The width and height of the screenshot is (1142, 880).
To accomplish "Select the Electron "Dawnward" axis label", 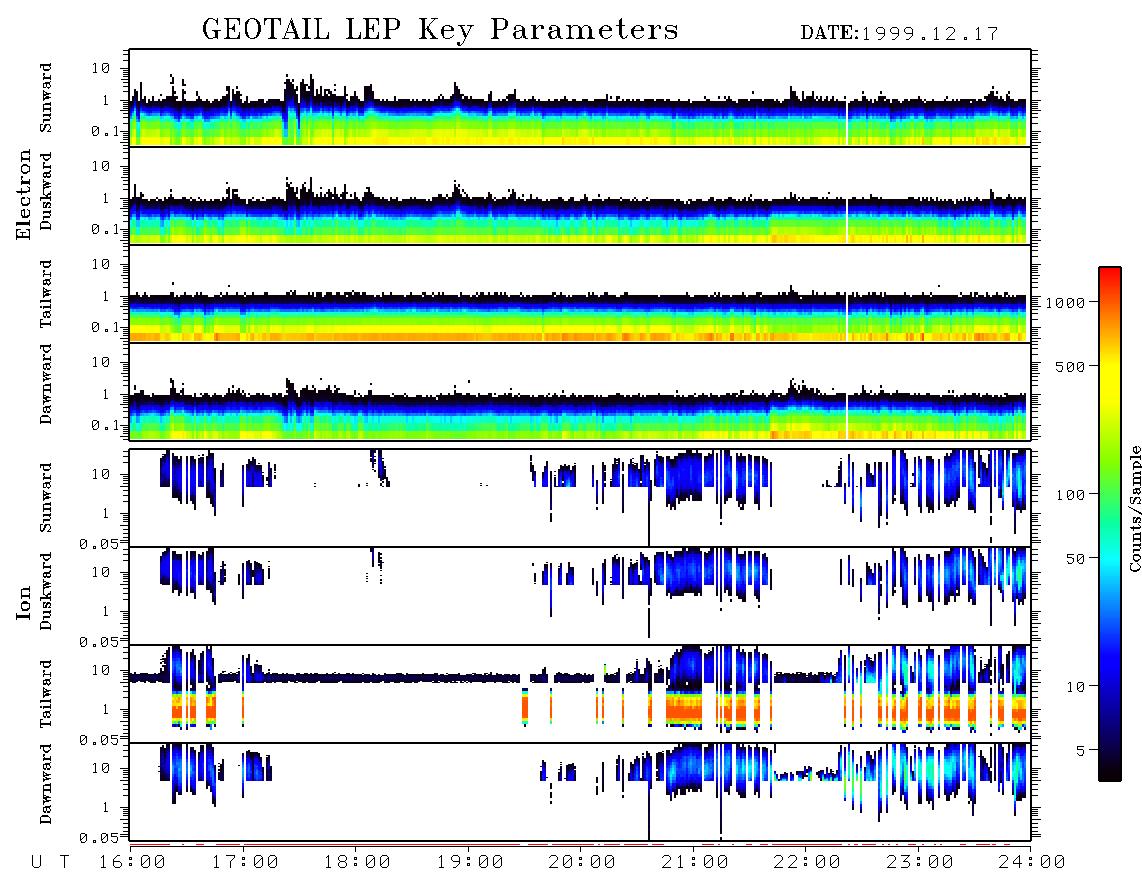I will 46,384.
